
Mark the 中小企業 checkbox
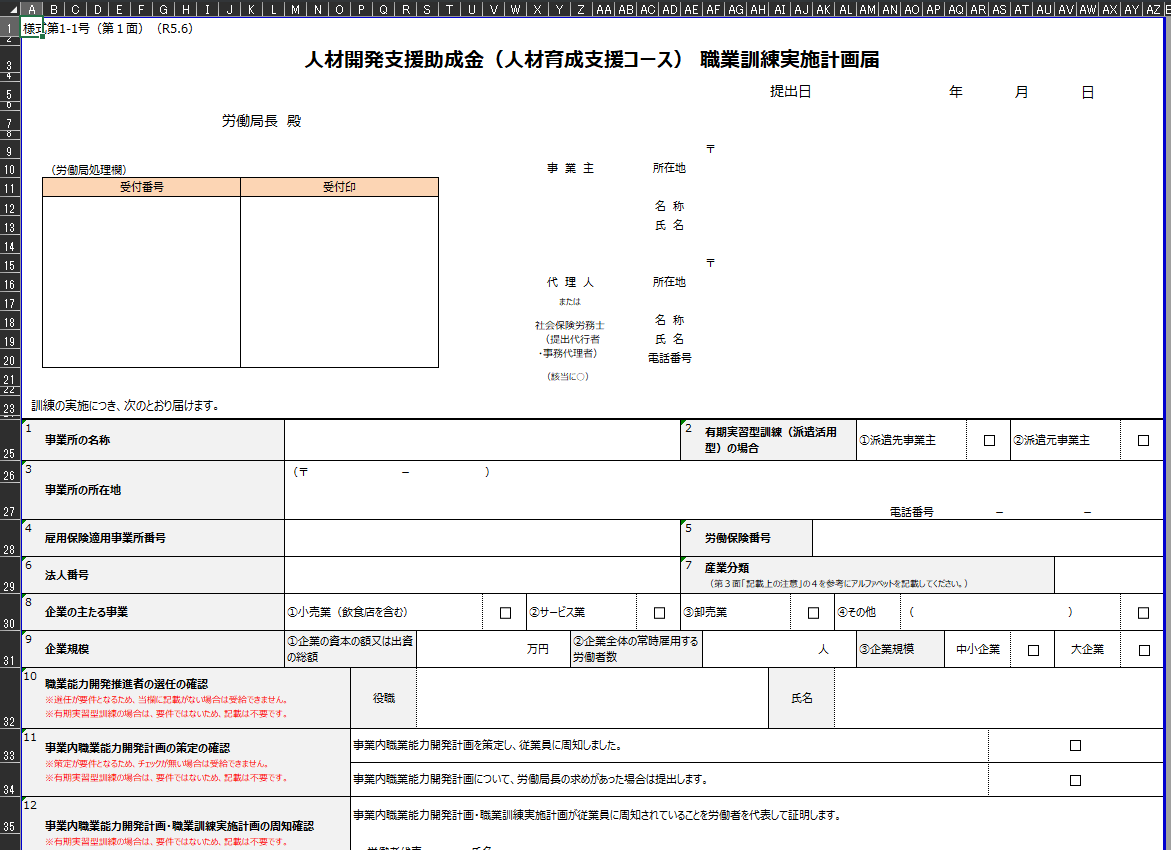1033,650
